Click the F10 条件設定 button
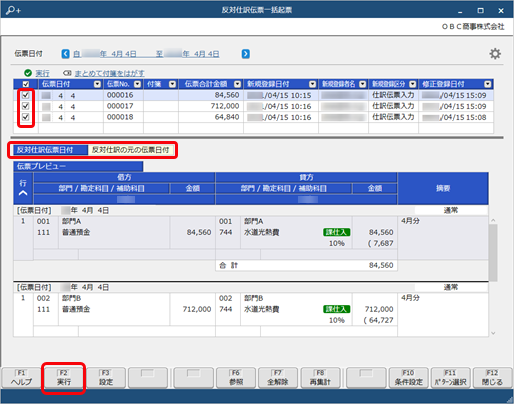 pos(408,378)
